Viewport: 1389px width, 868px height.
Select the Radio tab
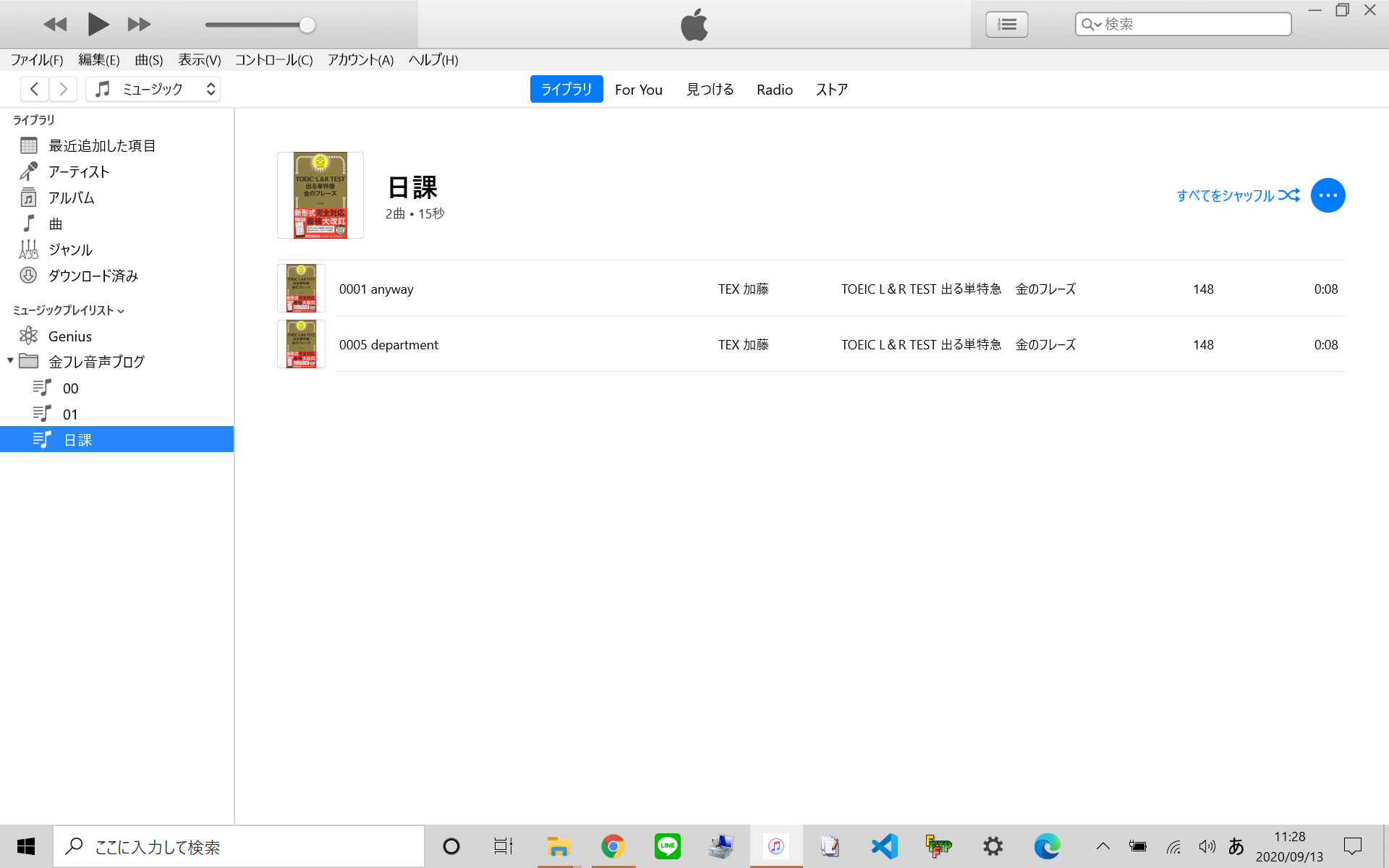pos(775,89)
